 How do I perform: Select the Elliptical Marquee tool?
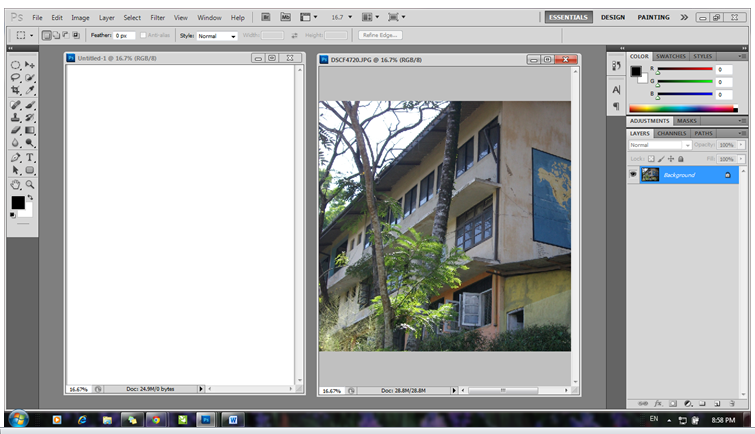(x=15, y=65)
